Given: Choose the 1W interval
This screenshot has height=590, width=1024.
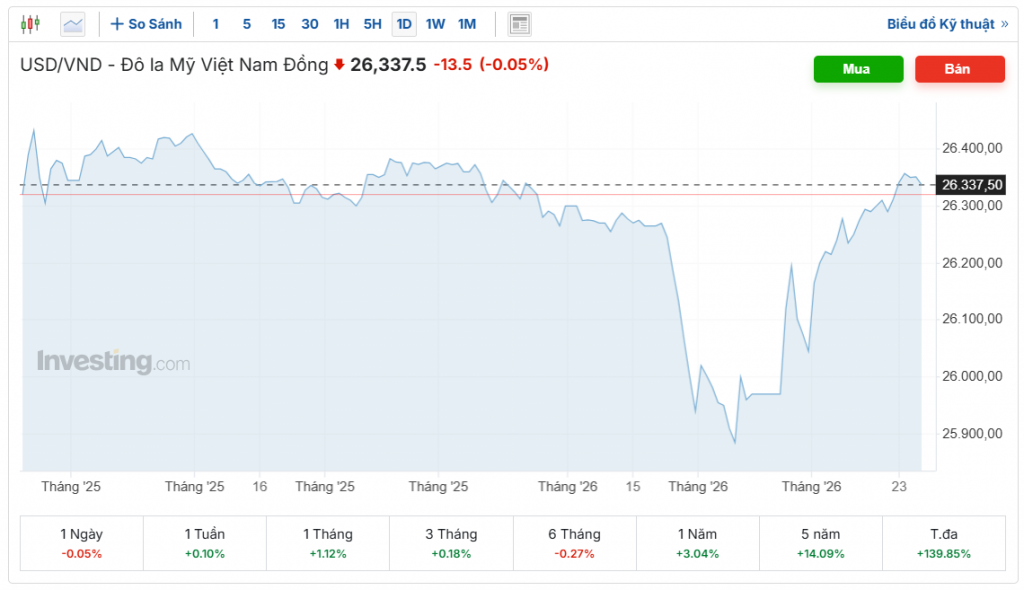Looking at the screenshot, I should pos(435,24).
